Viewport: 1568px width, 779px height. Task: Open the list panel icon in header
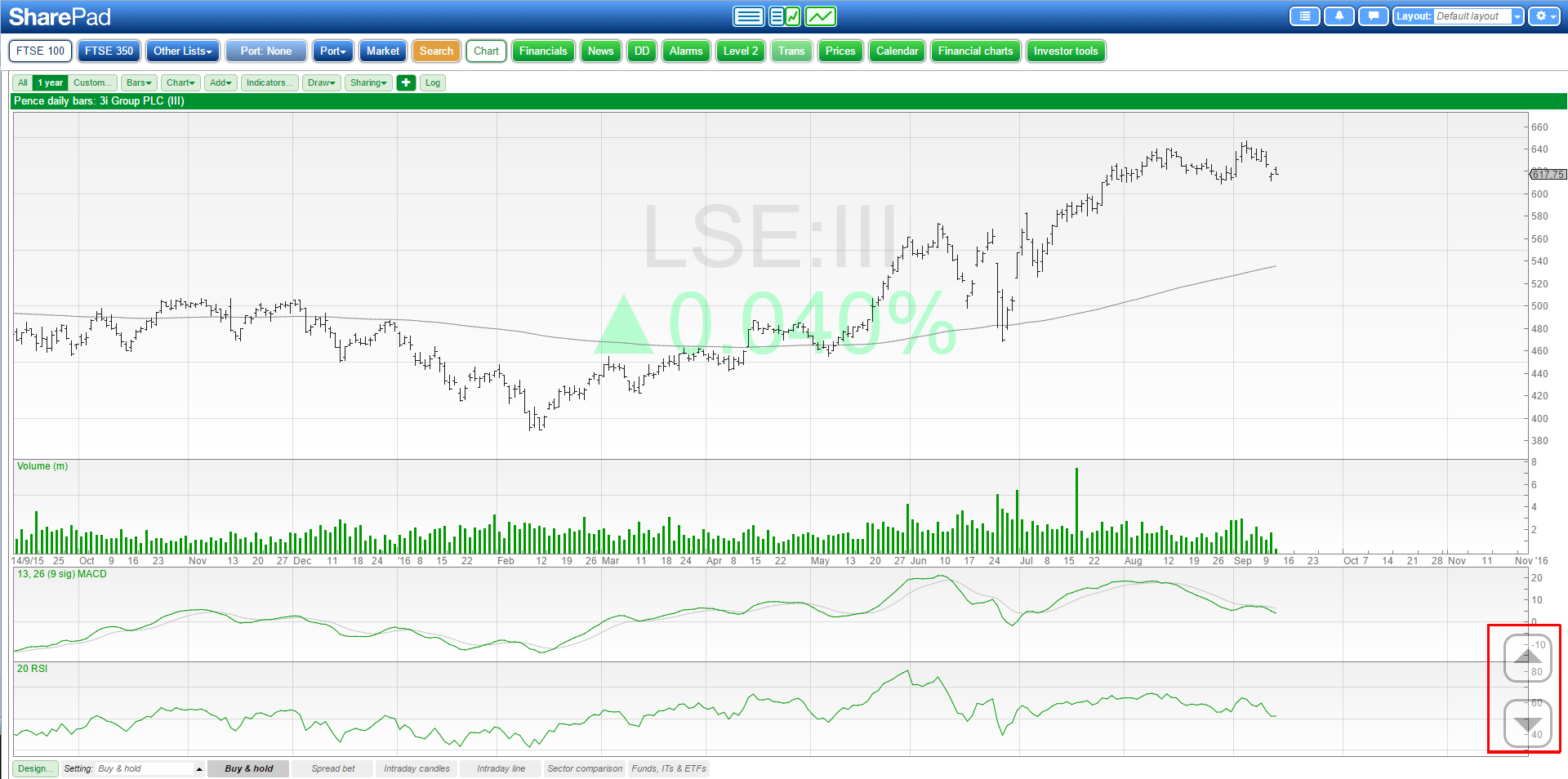(1305, 16)
